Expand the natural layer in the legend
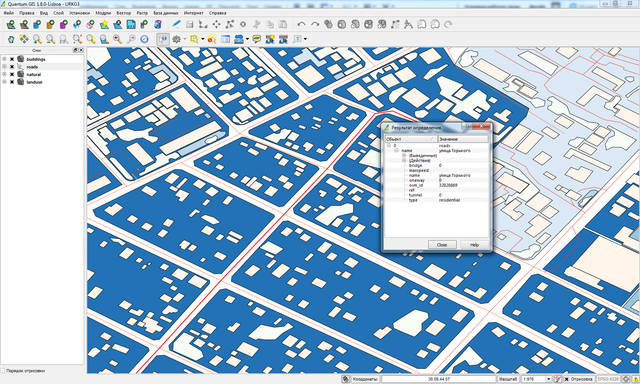 click(4, 74)
